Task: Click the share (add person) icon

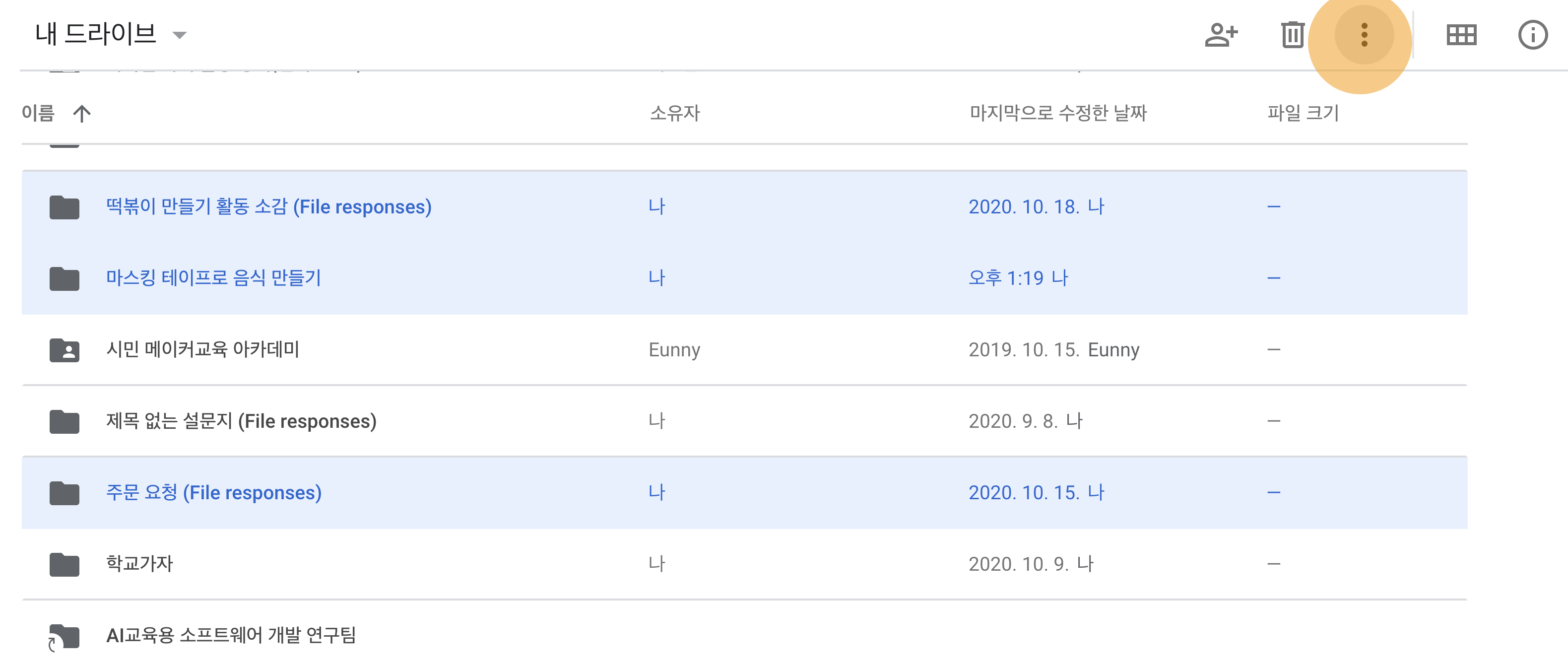Action: click(1221, 35)
